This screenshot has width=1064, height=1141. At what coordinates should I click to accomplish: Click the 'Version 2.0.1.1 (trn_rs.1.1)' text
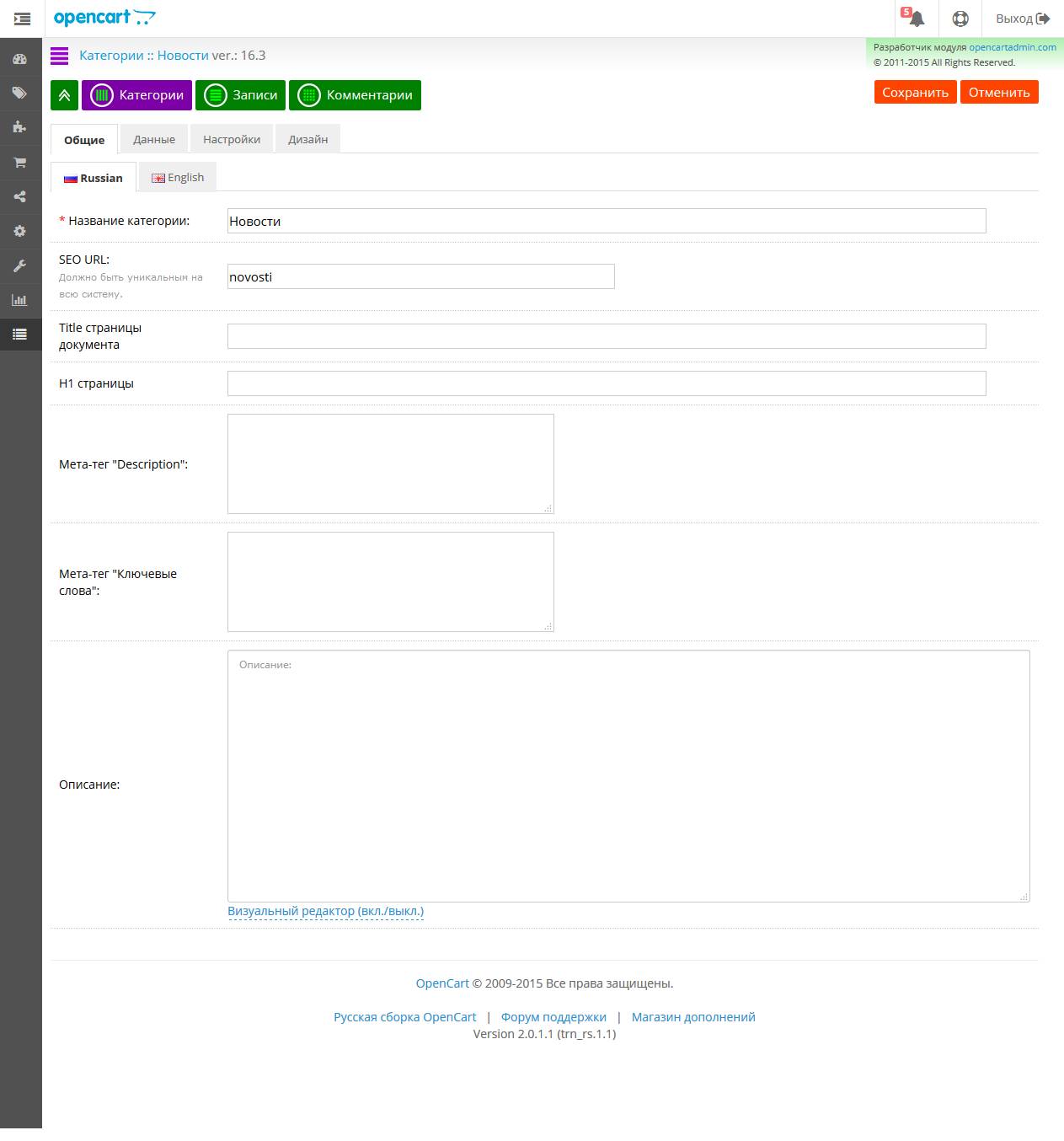coord(544,1034)
